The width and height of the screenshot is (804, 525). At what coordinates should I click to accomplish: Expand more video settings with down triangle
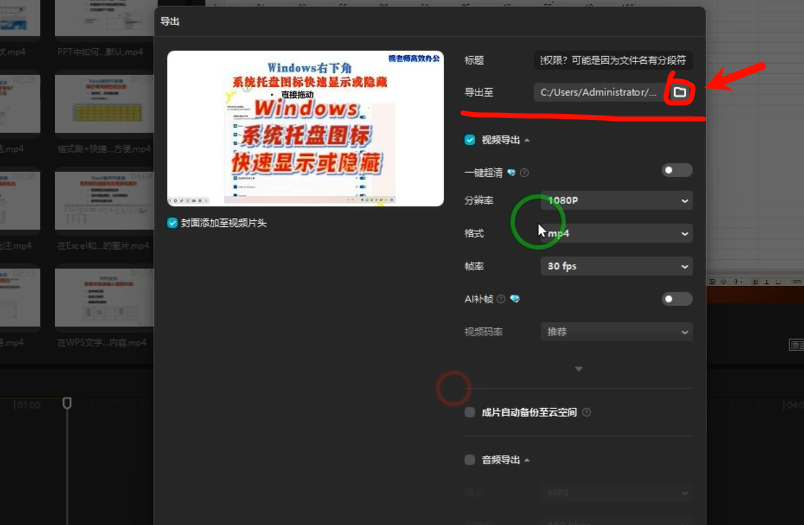[x=578, y=369]
